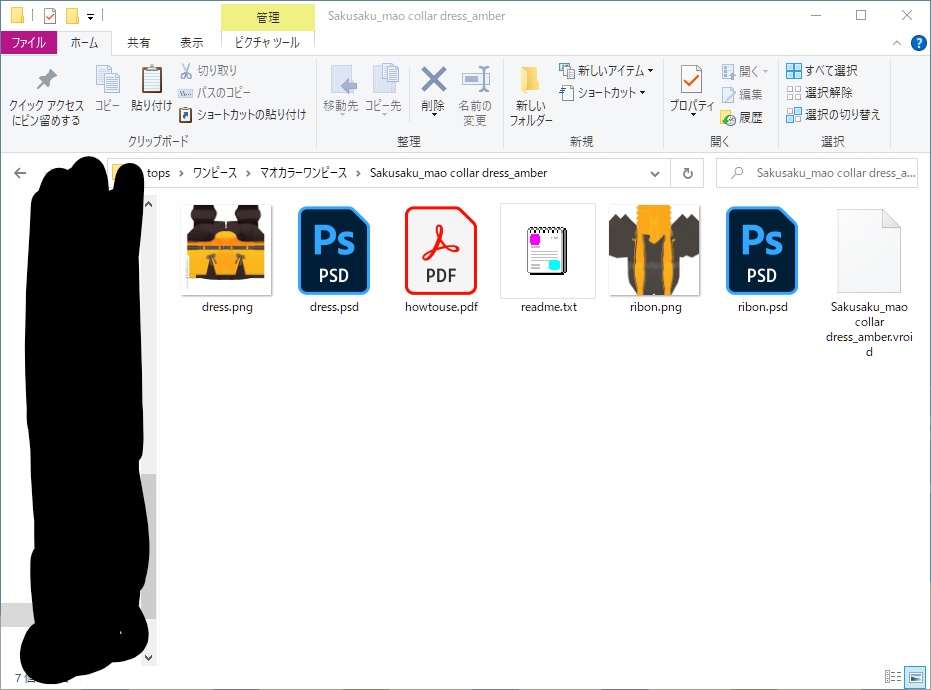Click Invert selection command
Viewport: 931px width, 690px height.
pyautogui.click(x=833, y=115)
